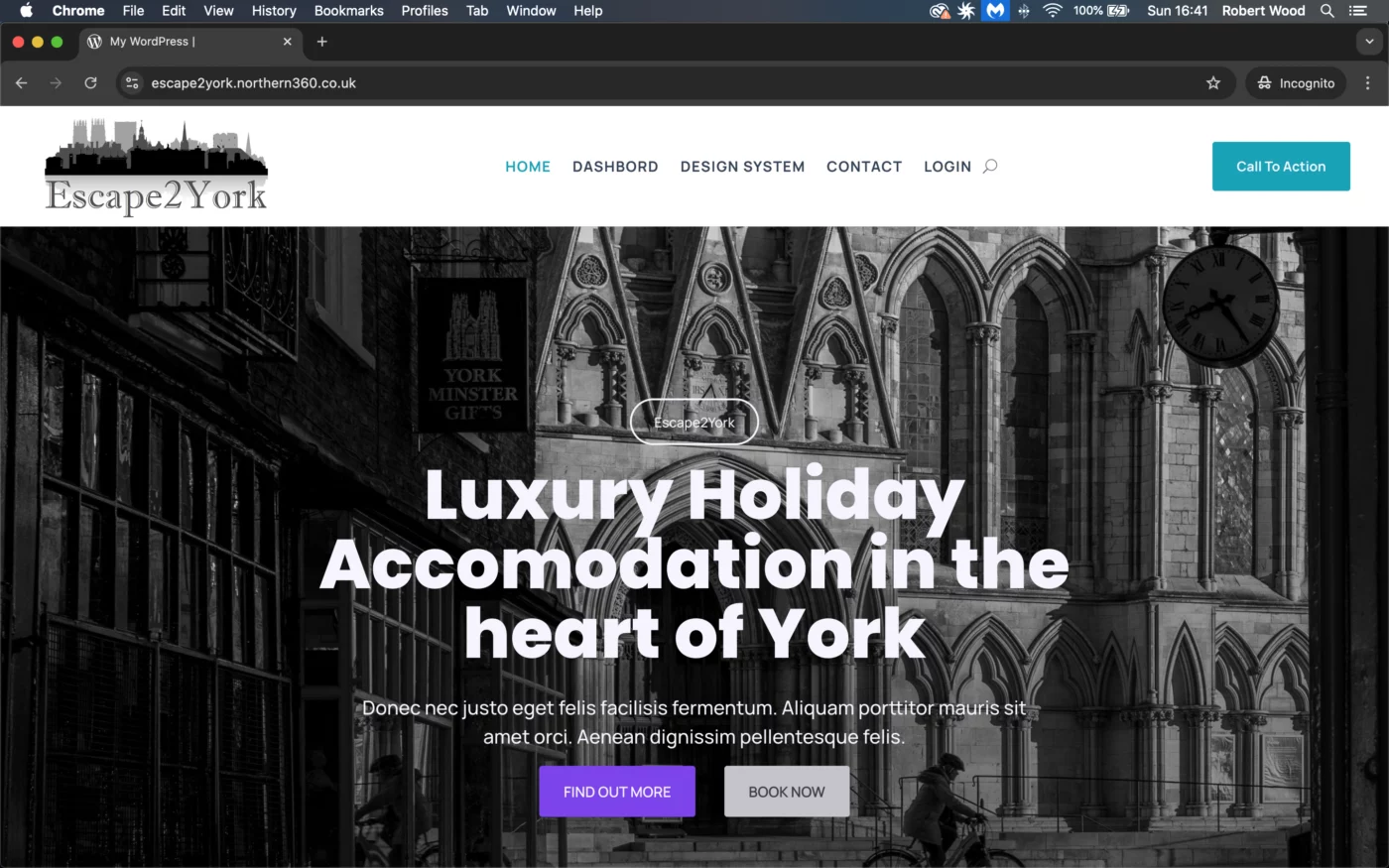
Task: Open the DASHBORD navigation link
Action: [x=615, y=167]
